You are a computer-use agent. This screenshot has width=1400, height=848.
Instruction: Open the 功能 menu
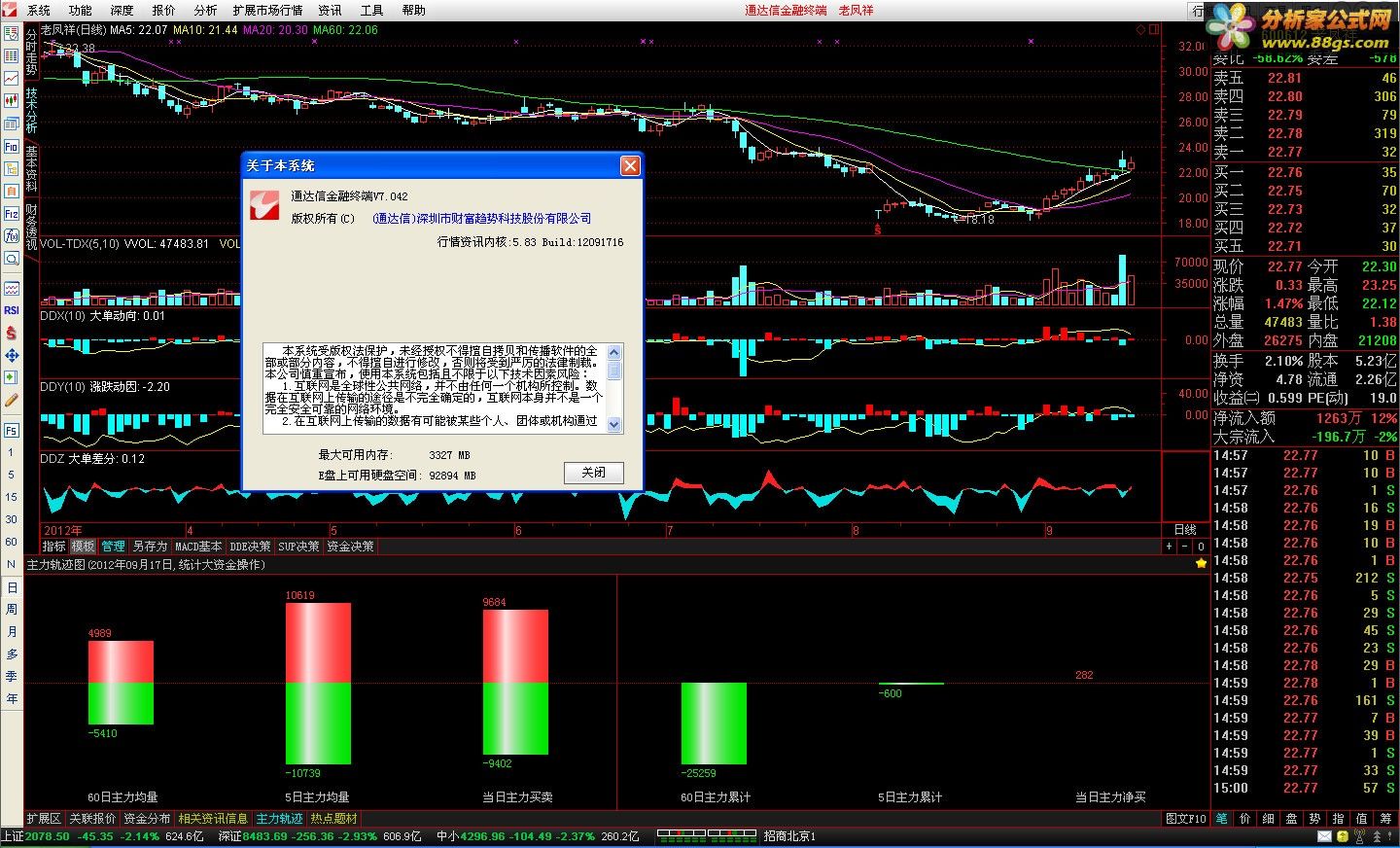81,10
